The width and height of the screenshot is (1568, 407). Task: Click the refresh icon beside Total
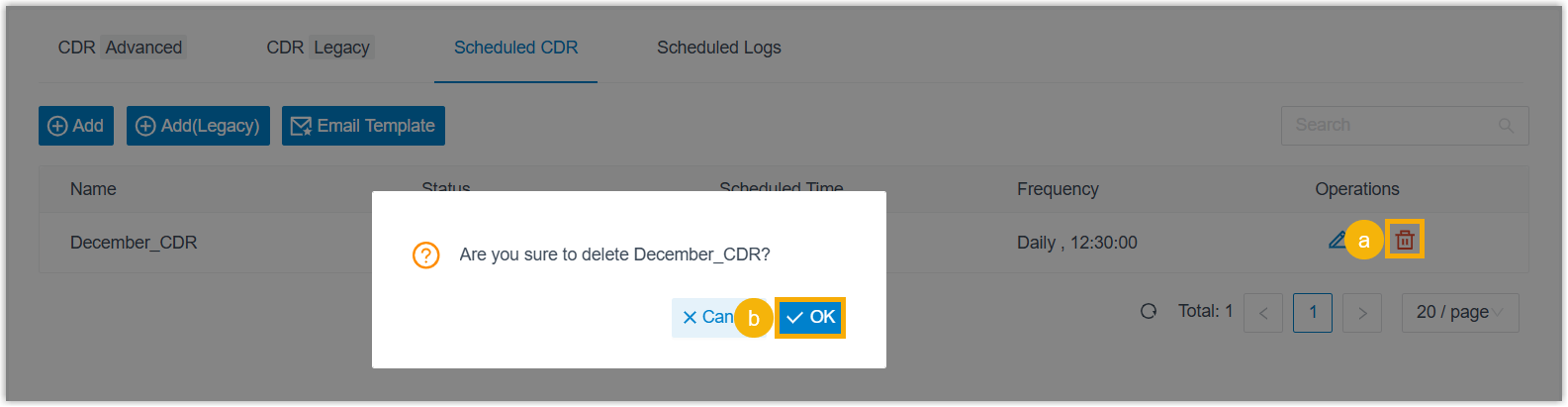tap(1149, 312)
